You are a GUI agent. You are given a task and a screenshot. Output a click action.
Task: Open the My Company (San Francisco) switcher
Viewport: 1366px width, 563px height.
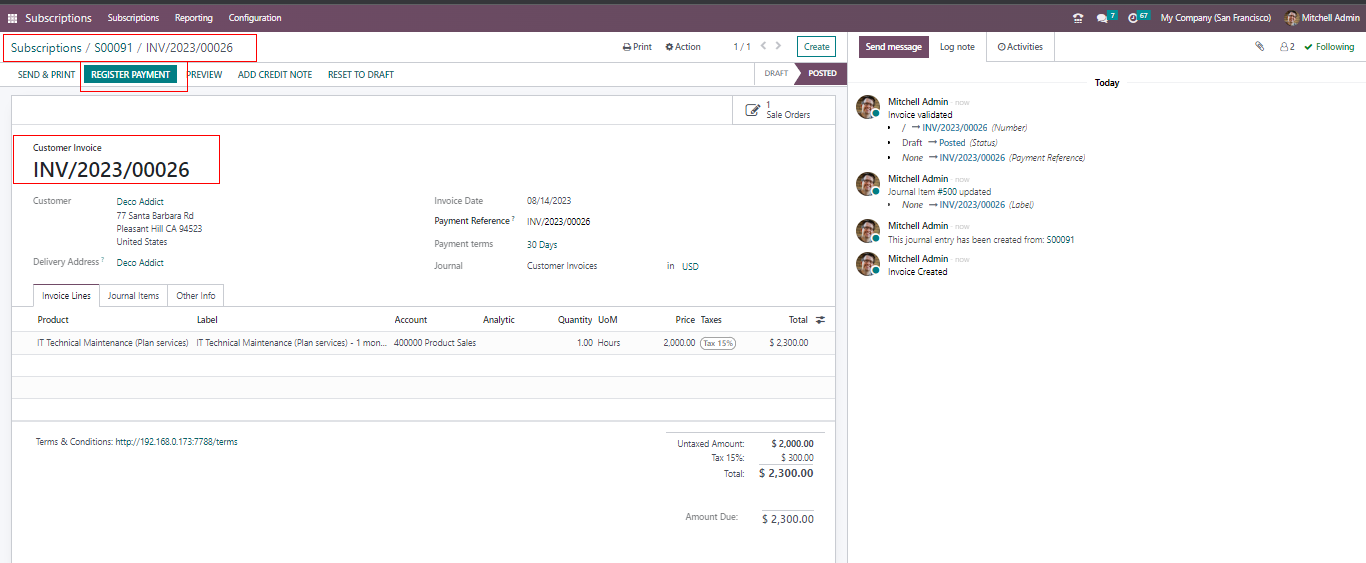pos(1215,18)
